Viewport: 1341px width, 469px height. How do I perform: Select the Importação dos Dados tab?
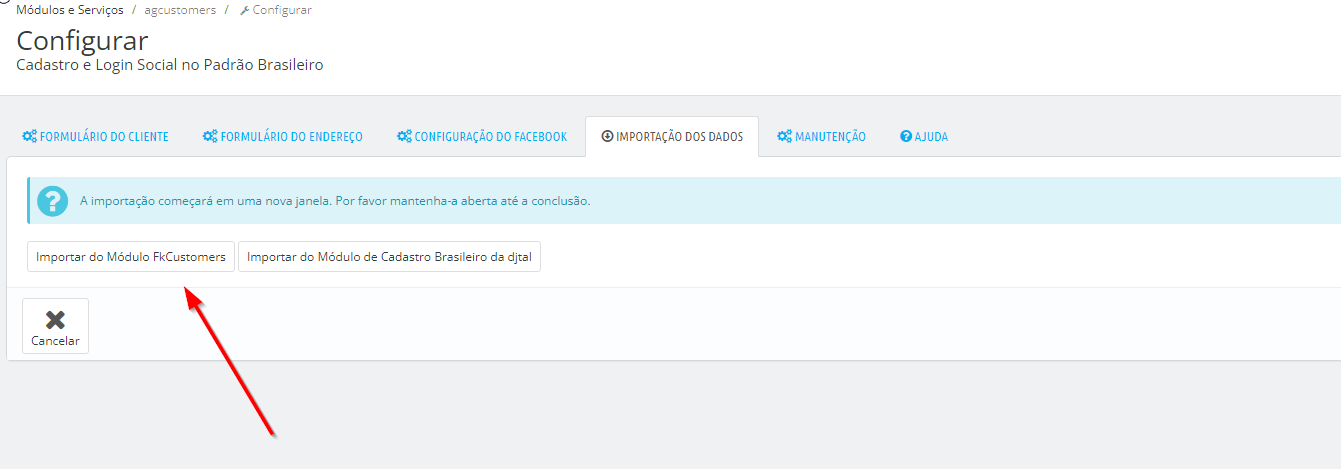672,137
